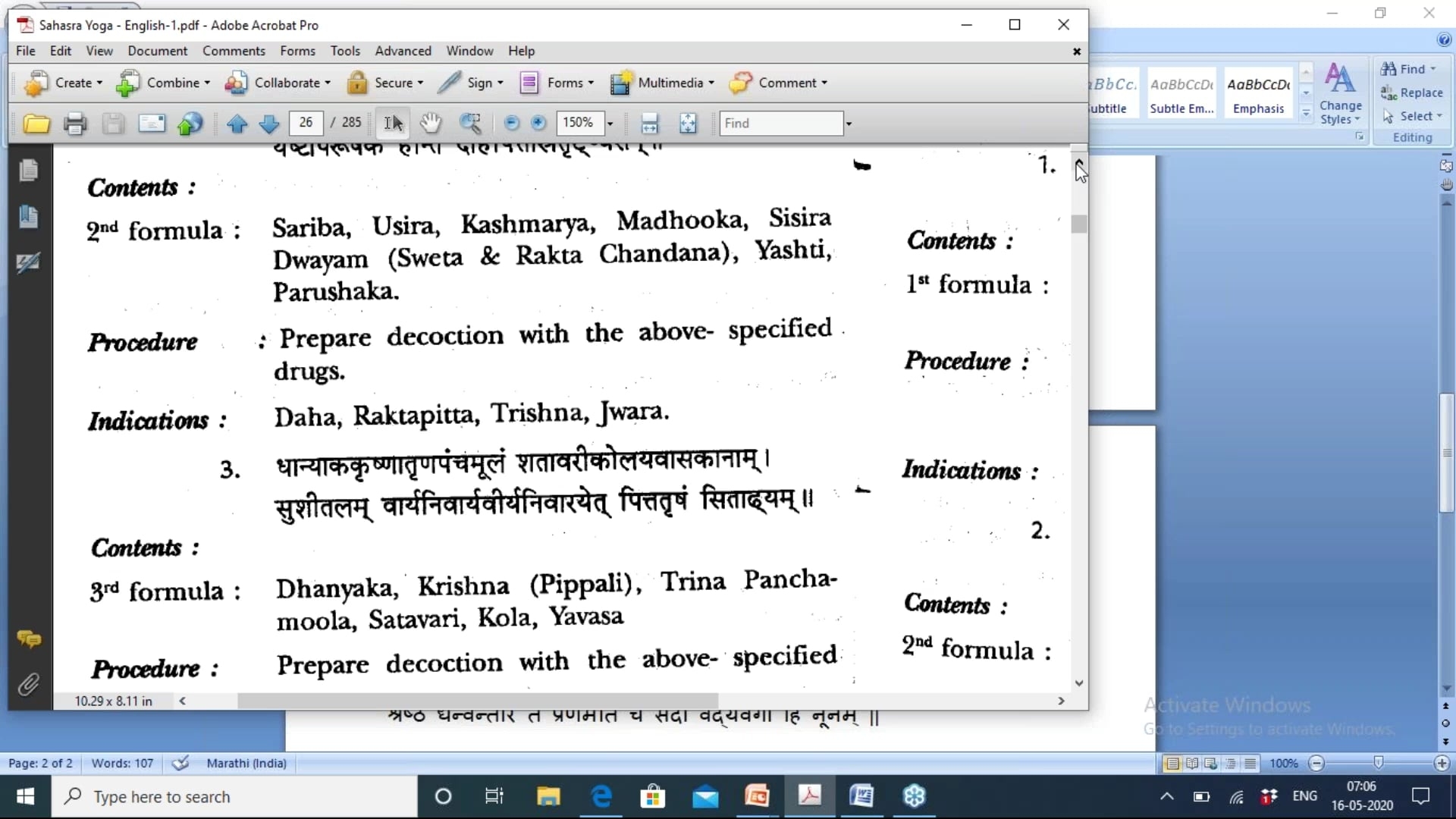Expand the Secure dropdown menu
The width and height of the screenshot is (1456, 819).
421,83
